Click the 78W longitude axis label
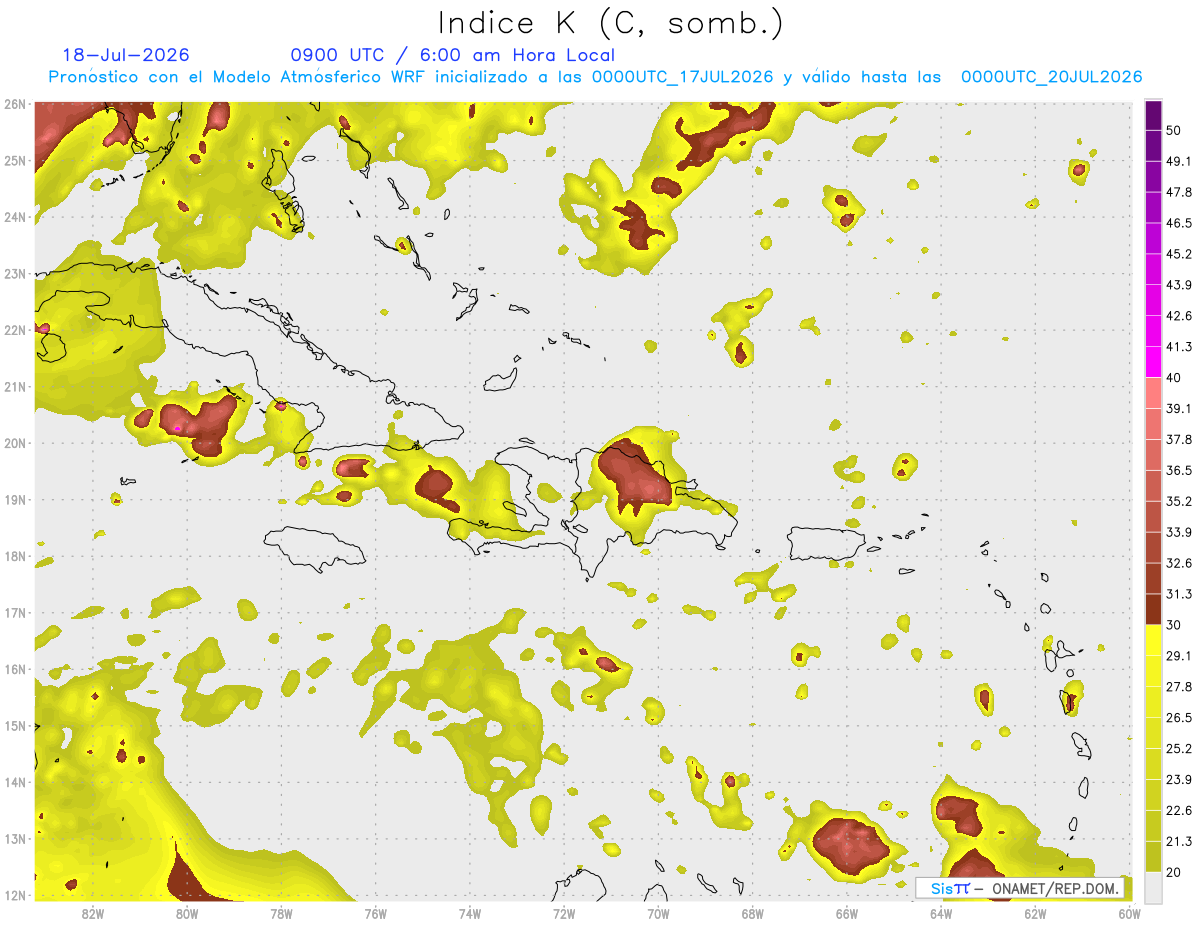1200x927 pixels. (281, 913)
